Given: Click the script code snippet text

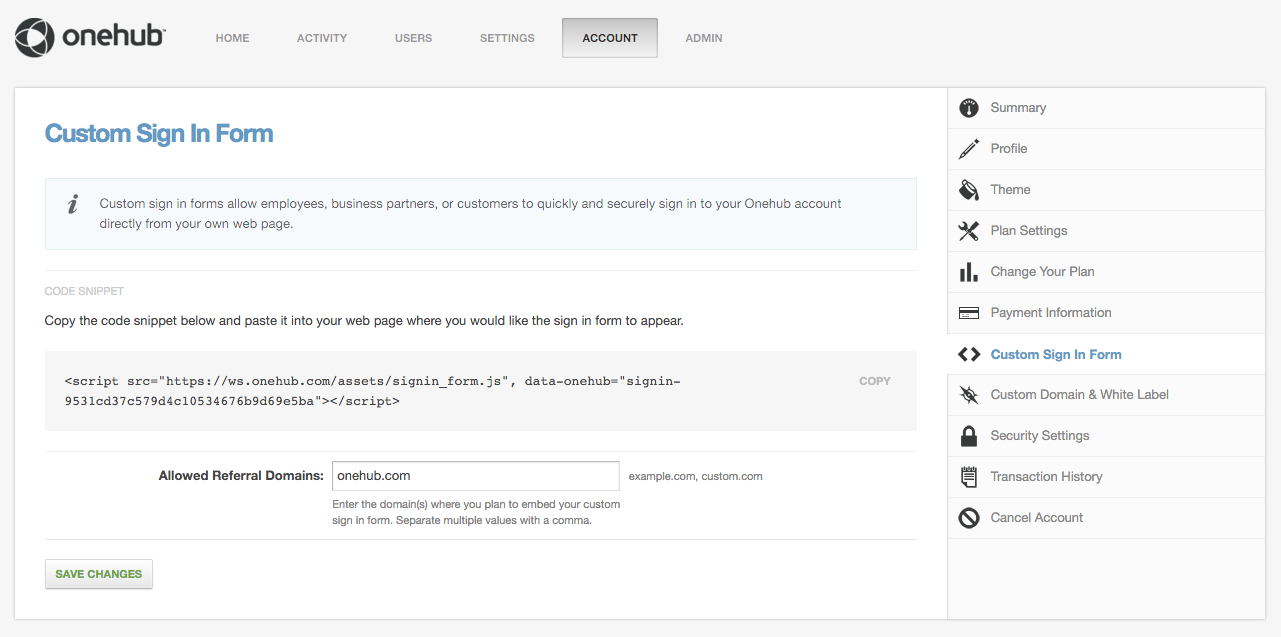Looking at the screenshot, I should (373, 391).
